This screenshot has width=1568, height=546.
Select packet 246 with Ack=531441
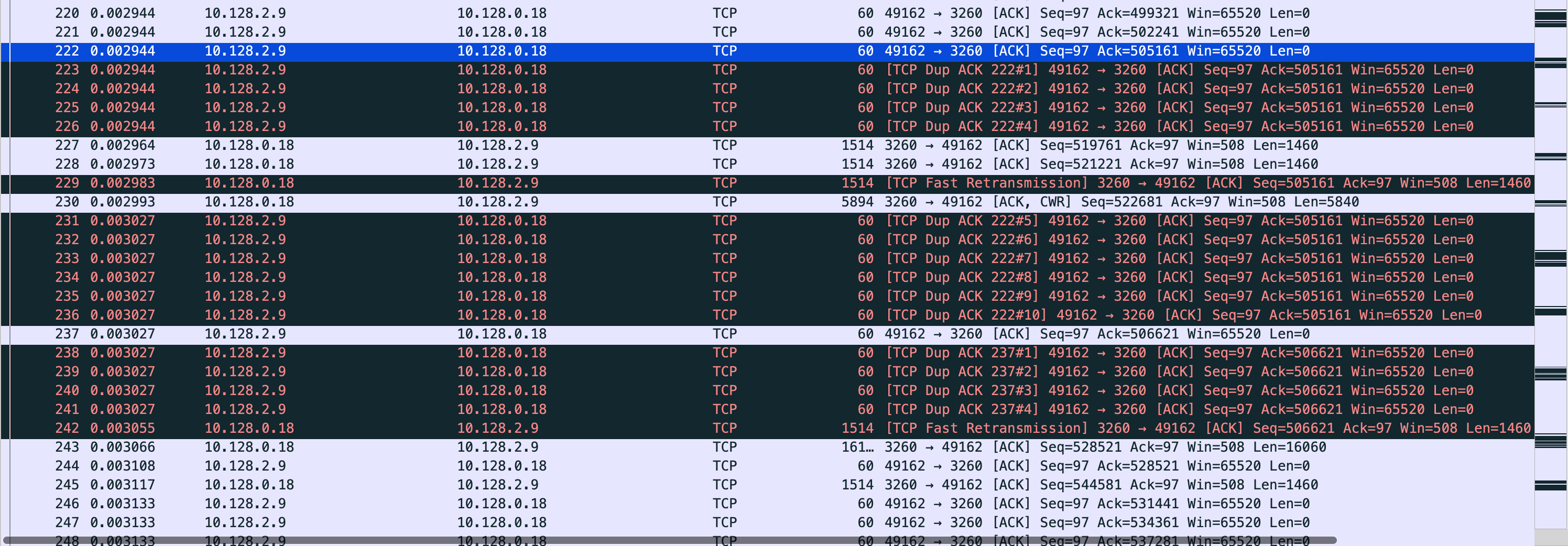[767, 504]
